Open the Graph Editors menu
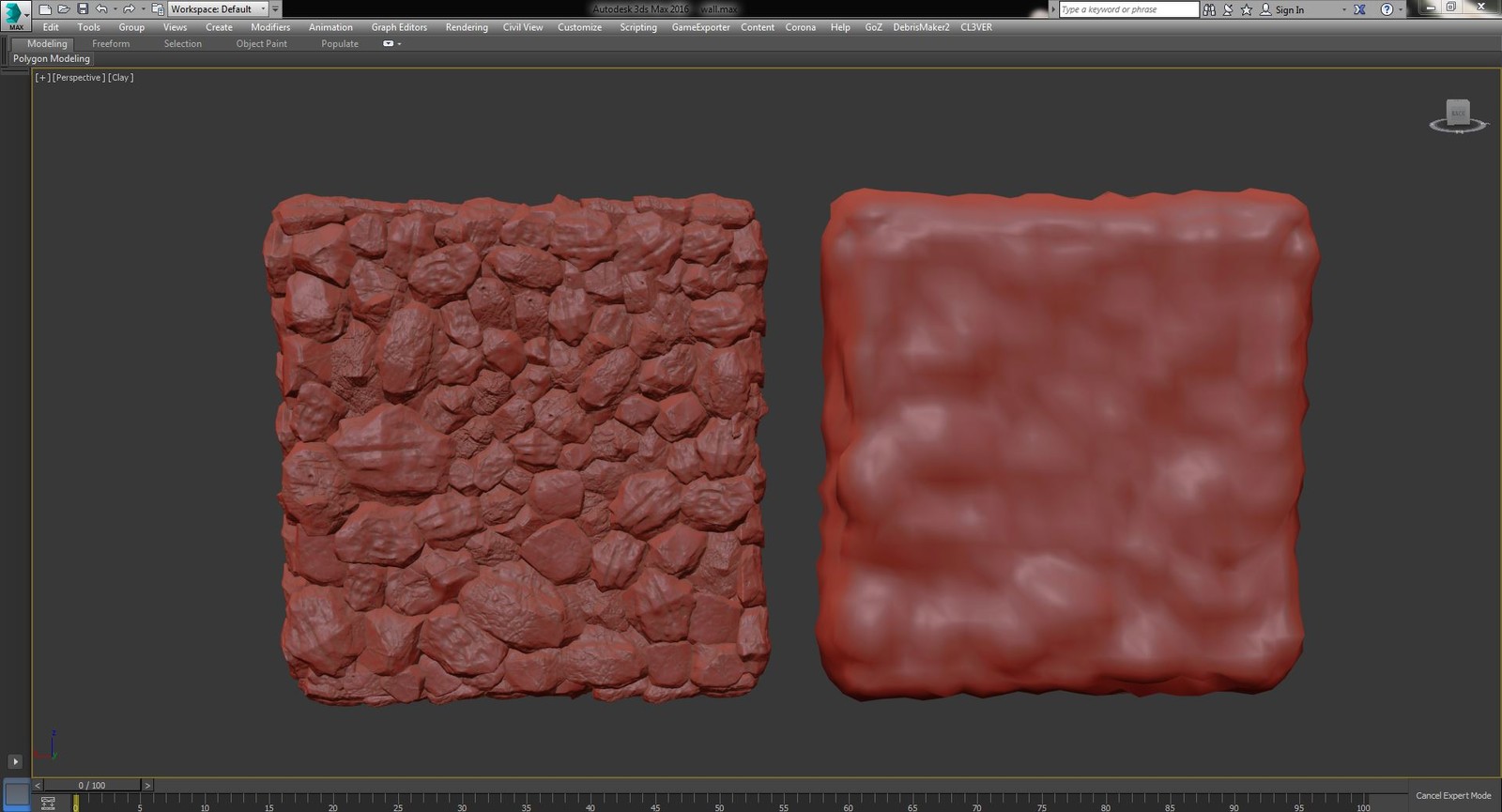 [x=399, y=27]
